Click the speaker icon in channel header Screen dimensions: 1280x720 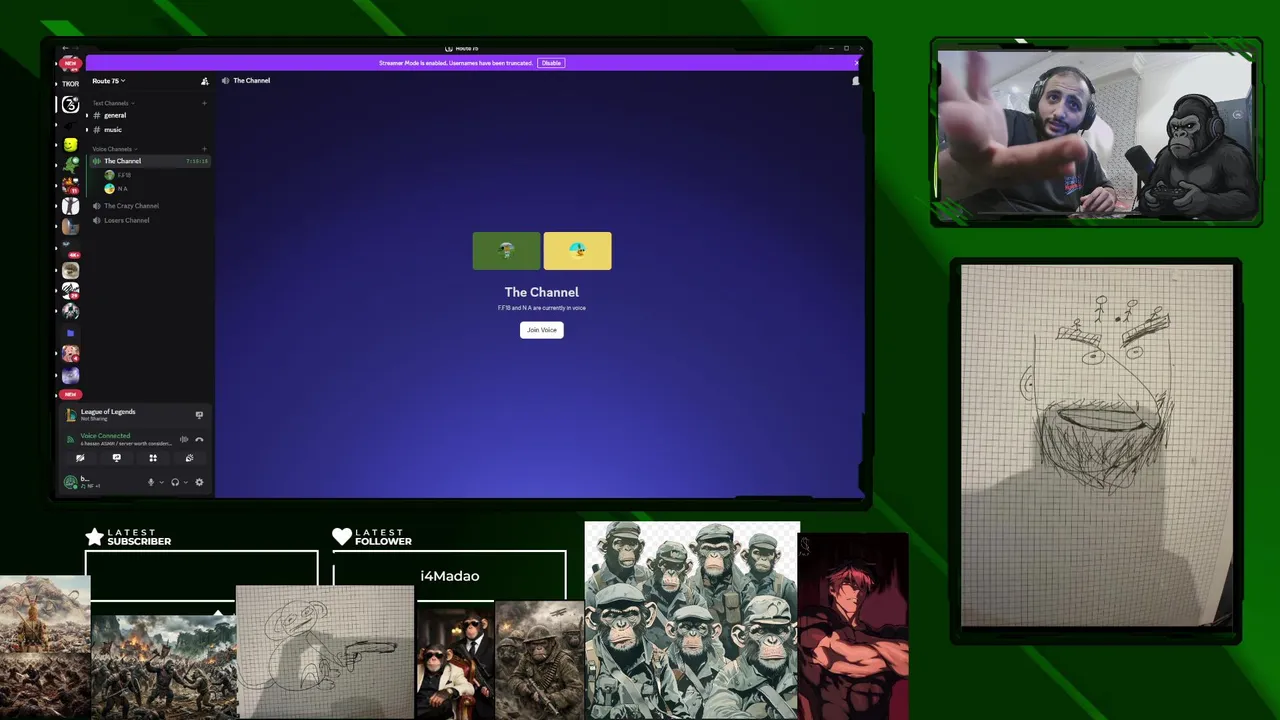click(225, 81)
